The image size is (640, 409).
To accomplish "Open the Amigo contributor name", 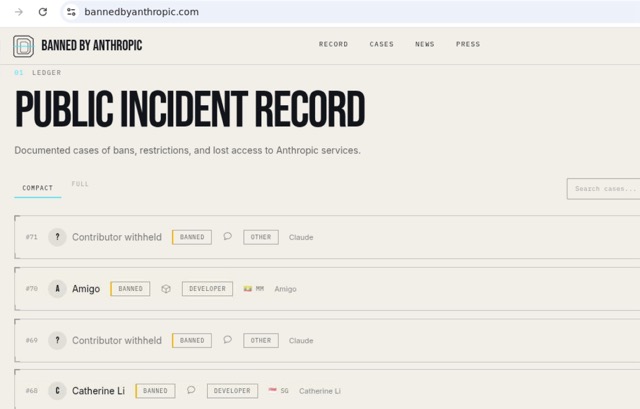I will coord(86,289).
